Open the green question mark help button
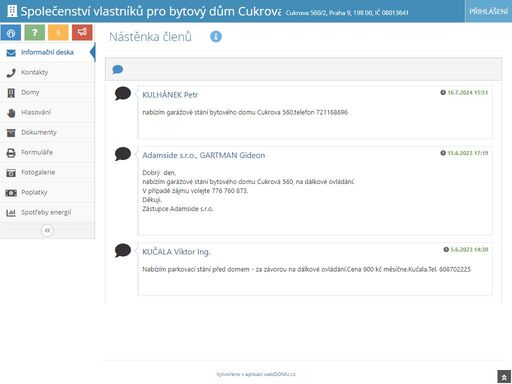Viewport: 512px width, 384px height. coord(35,33)
